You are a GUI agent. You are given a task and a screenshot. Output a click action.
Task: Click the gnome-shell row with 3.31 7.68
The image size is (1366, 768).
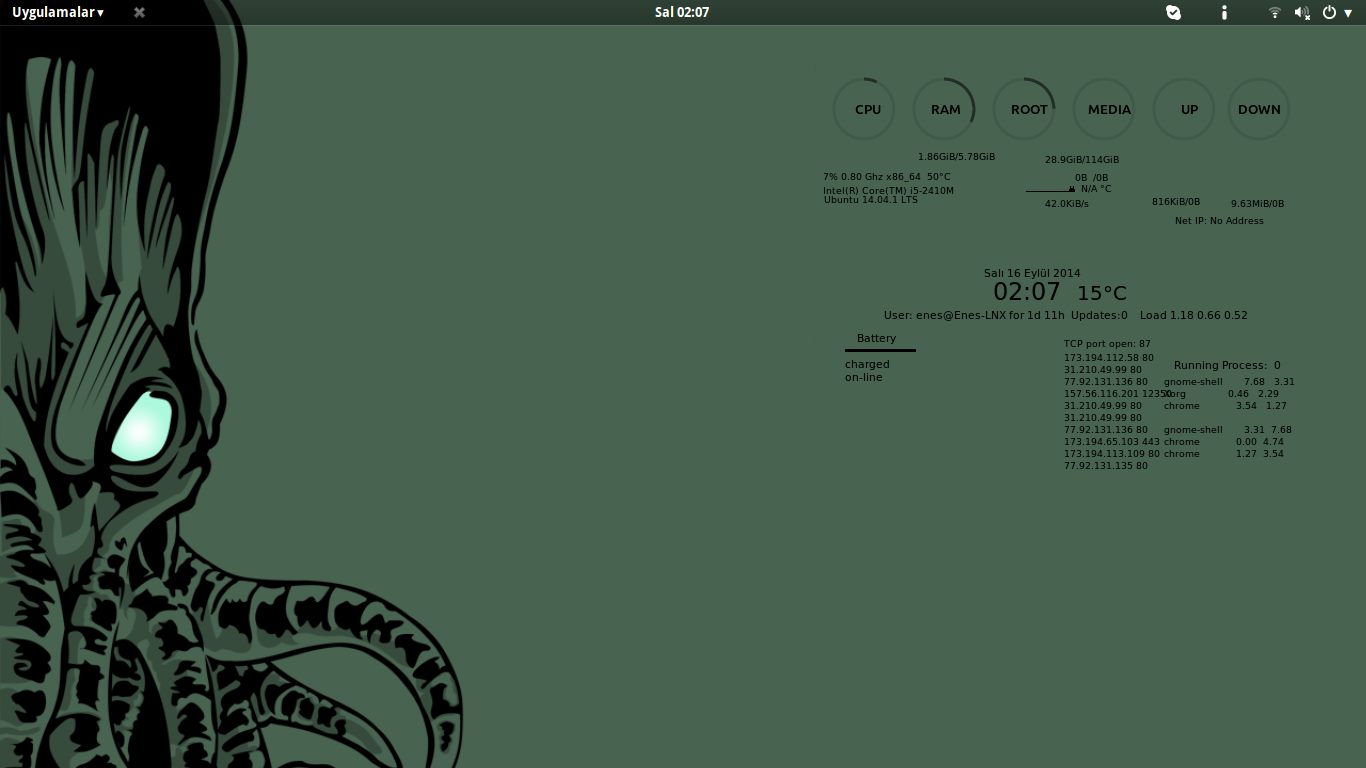[x=1228, y=430]
